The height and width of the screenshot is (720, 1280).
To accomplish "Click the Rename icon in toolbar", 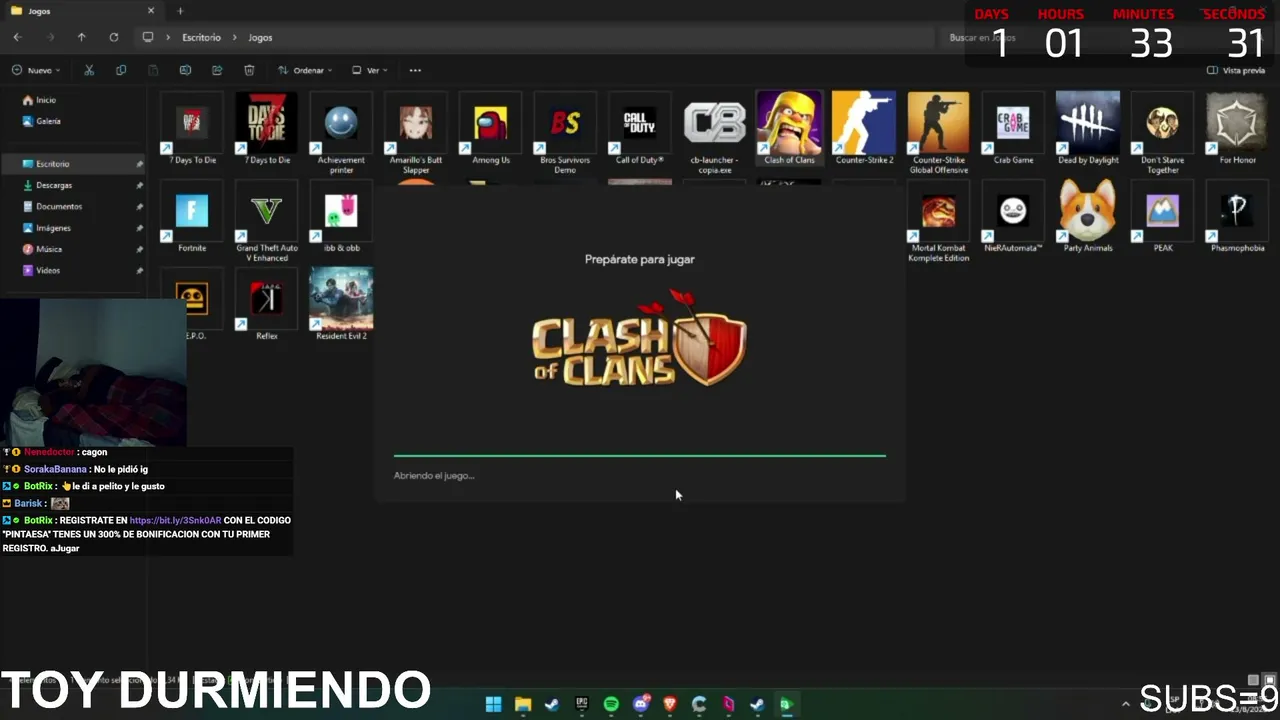I will click(x=185, y=70).
